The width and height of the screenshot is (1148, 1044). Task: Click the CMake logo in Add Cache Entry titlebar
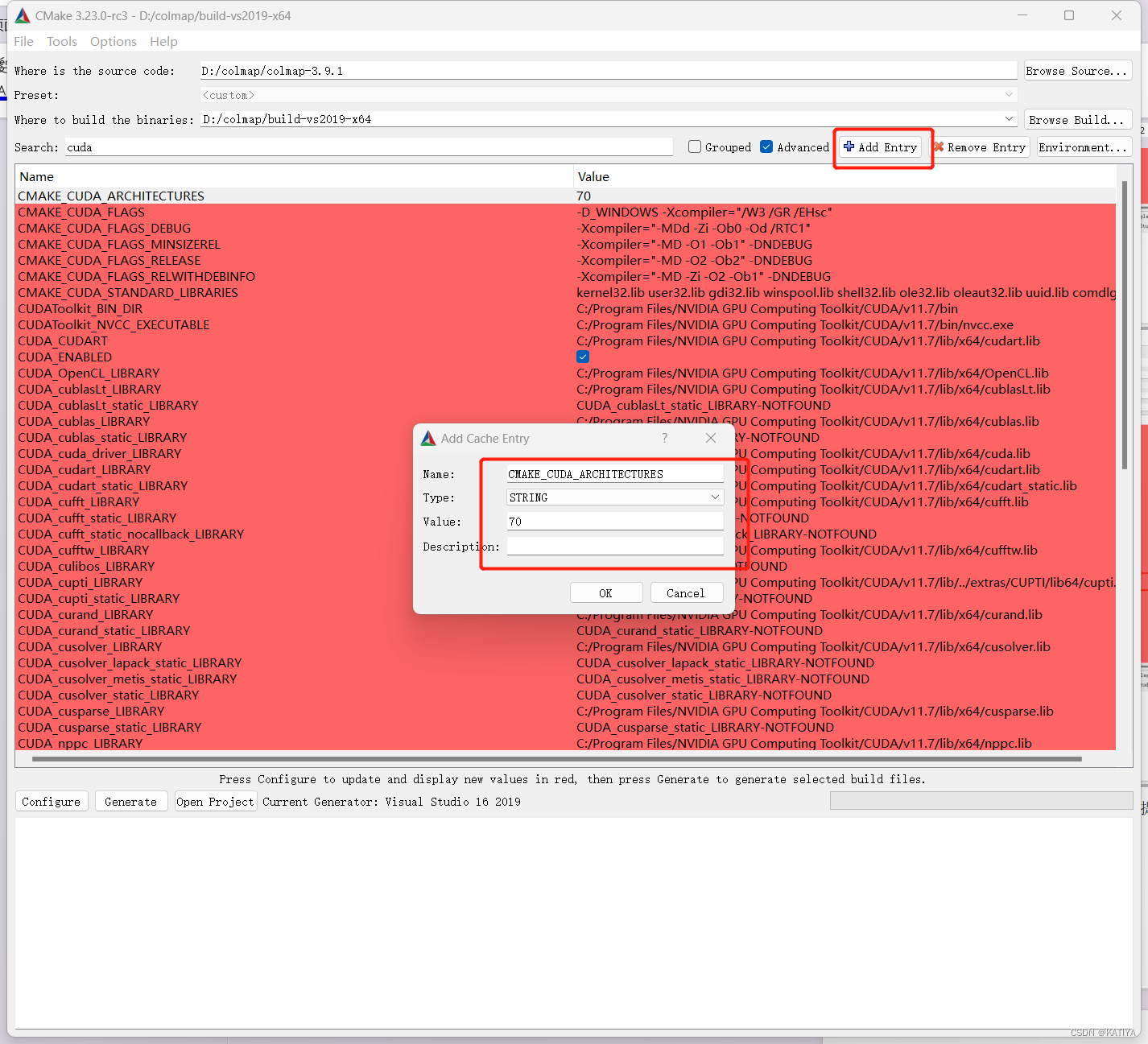tap(428, 438)
